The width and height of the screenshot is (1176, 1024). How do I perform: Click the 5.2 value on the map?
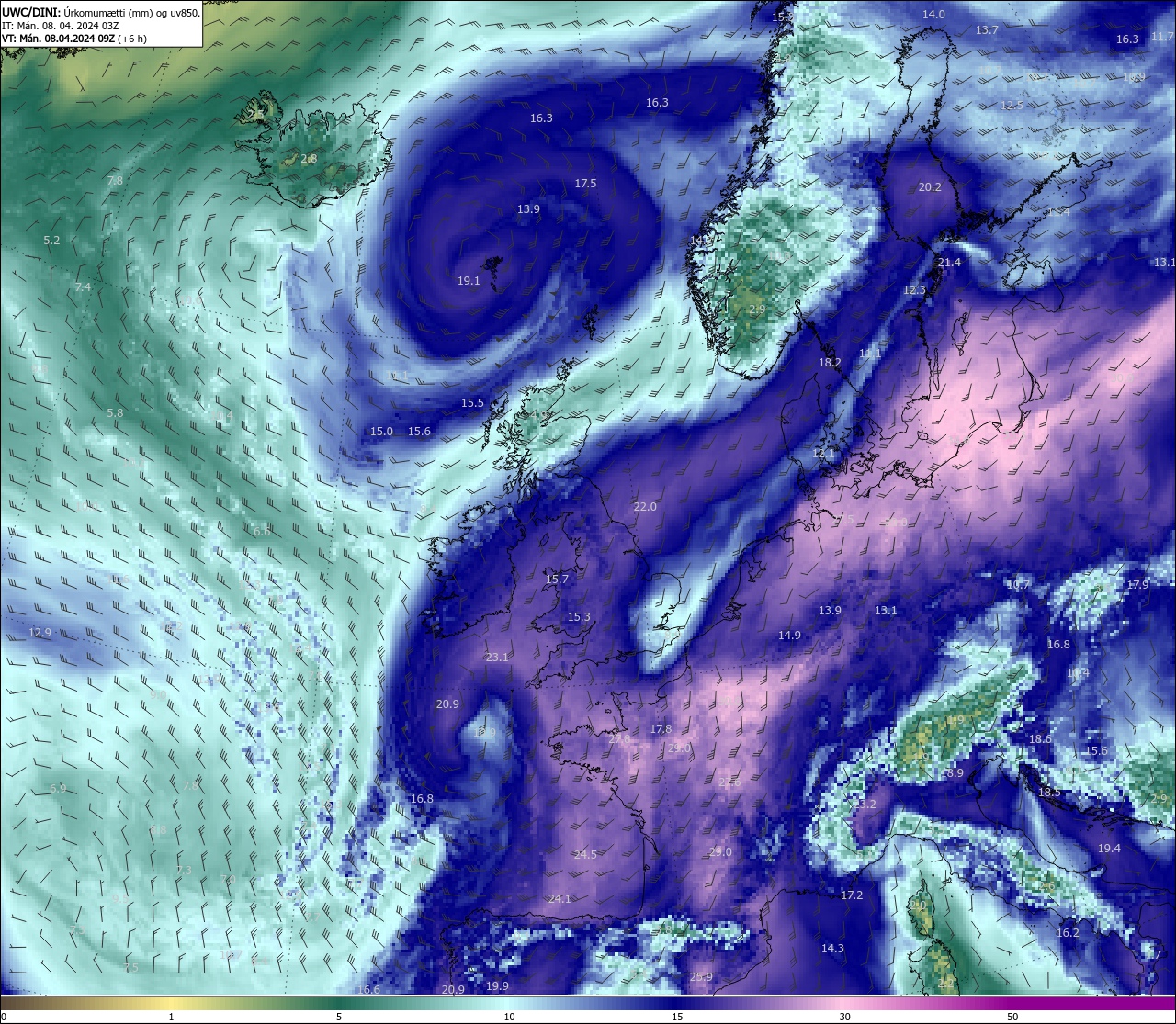[x=51, y=241]
